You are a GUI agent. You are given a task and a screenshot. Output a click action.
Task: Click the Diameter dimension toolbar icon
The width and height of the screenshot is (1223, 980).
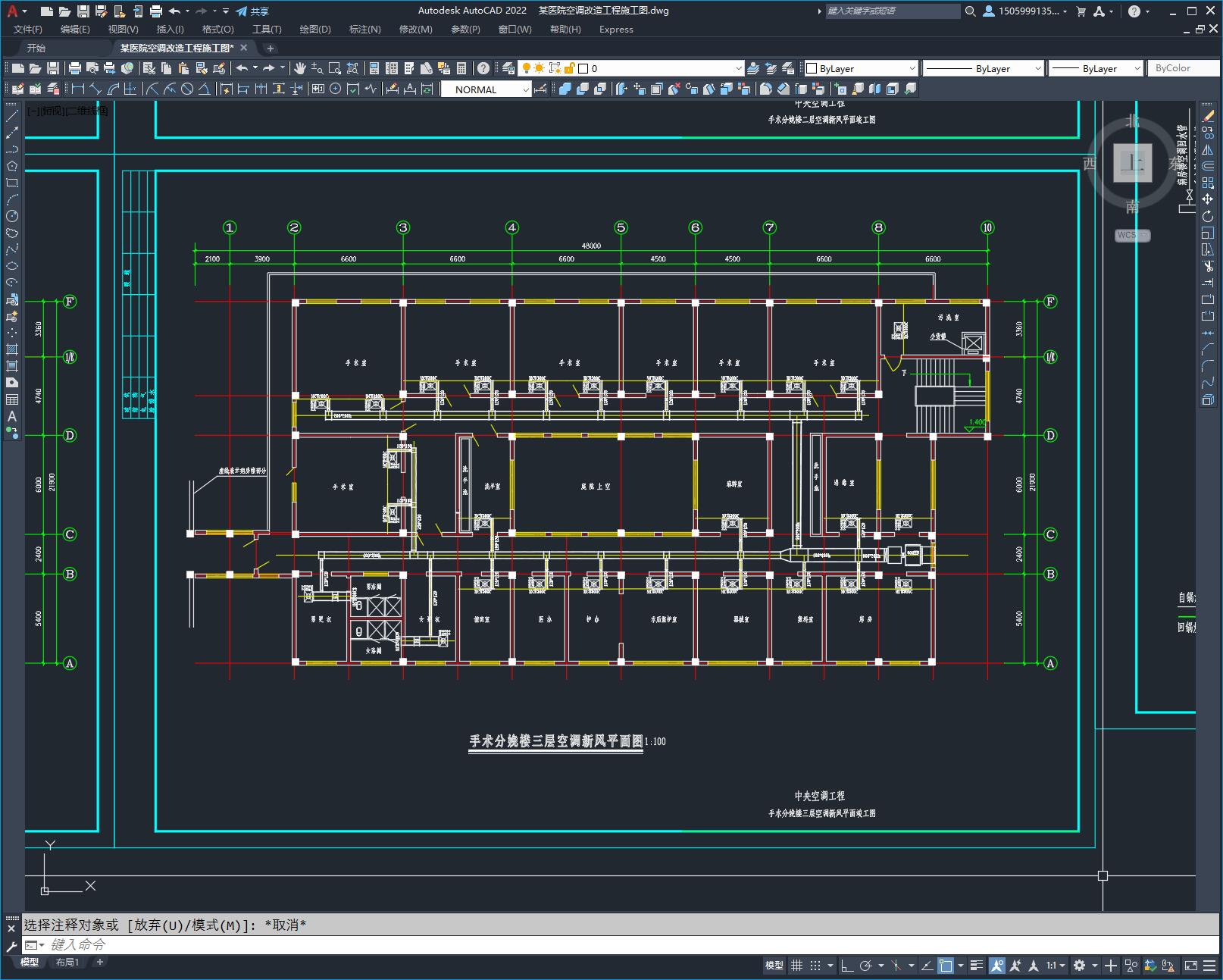pyautogui.click(x=187, y=89)
